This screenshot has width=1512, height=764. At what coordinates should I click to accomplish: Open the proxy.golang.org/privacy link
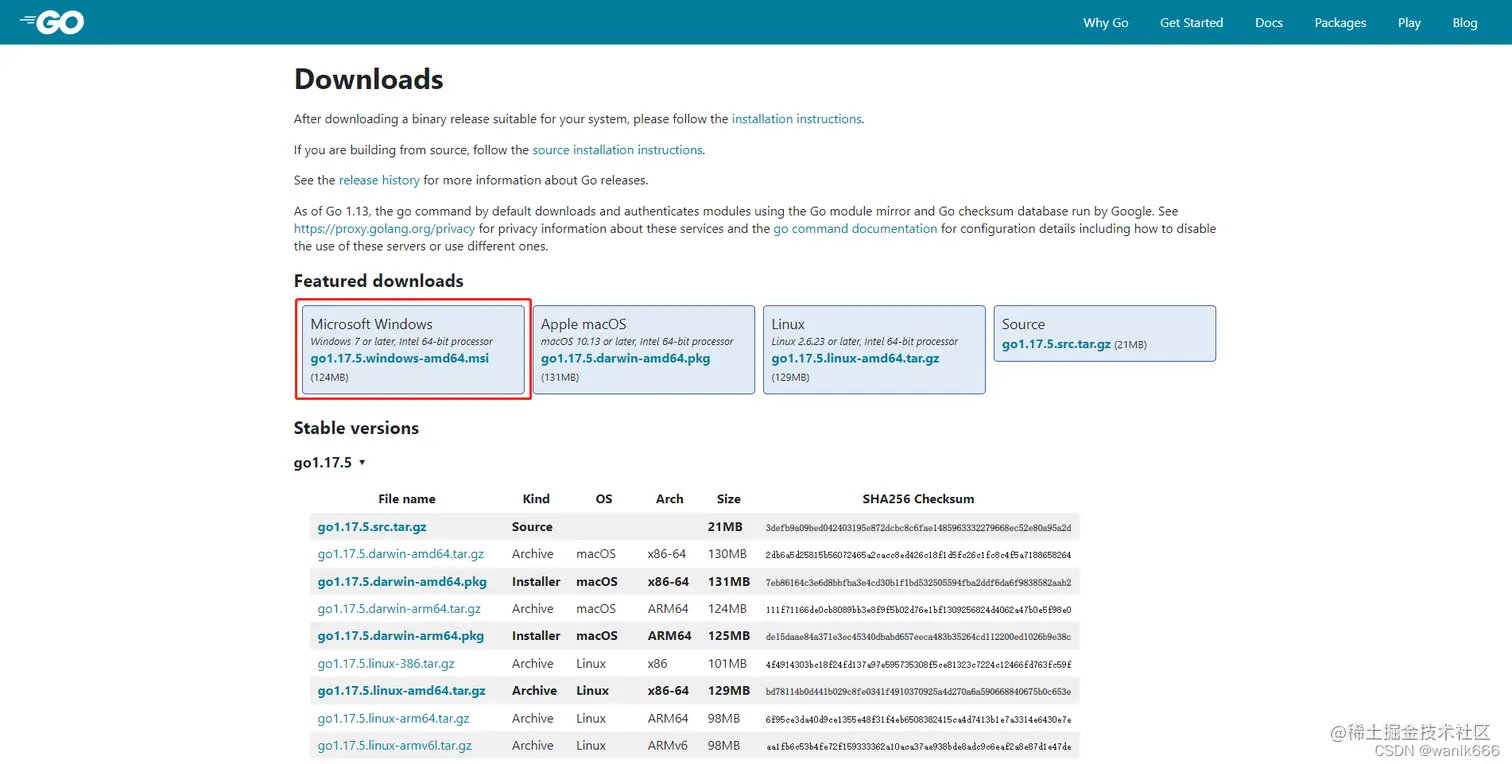pyautogui.click(x=384, y=229)
